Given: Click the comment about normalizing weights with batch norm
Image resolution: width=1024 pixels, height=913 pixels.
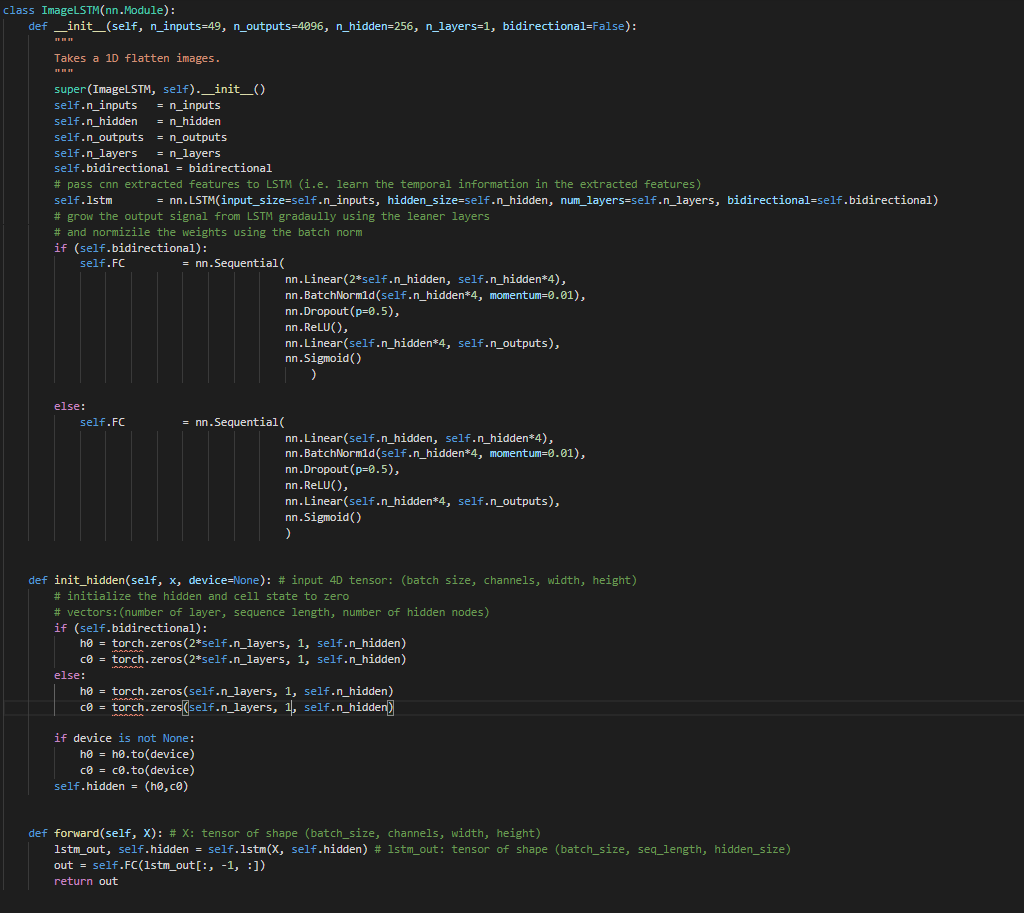Looking at the screenshot, I should coord(208,232).
